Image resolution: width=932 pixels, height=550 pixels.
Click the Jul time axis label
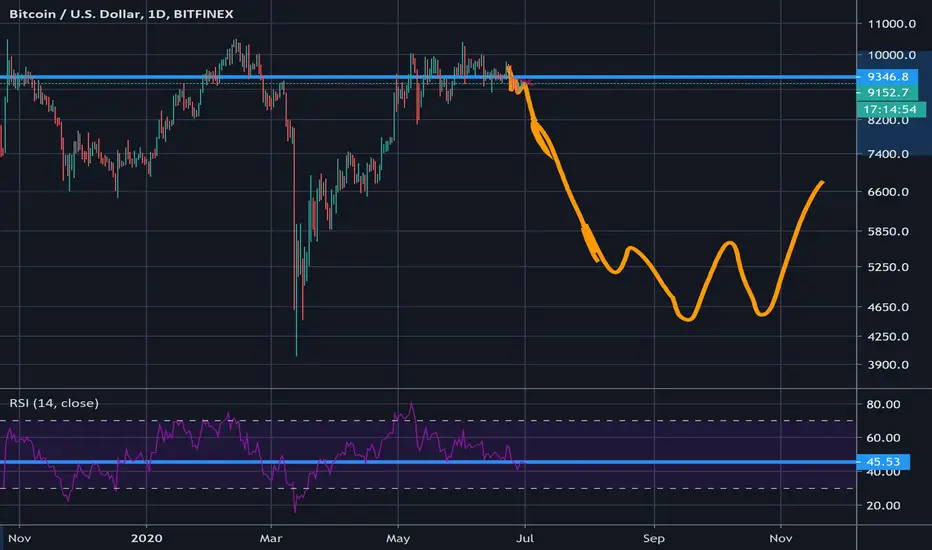click(525, 538)
